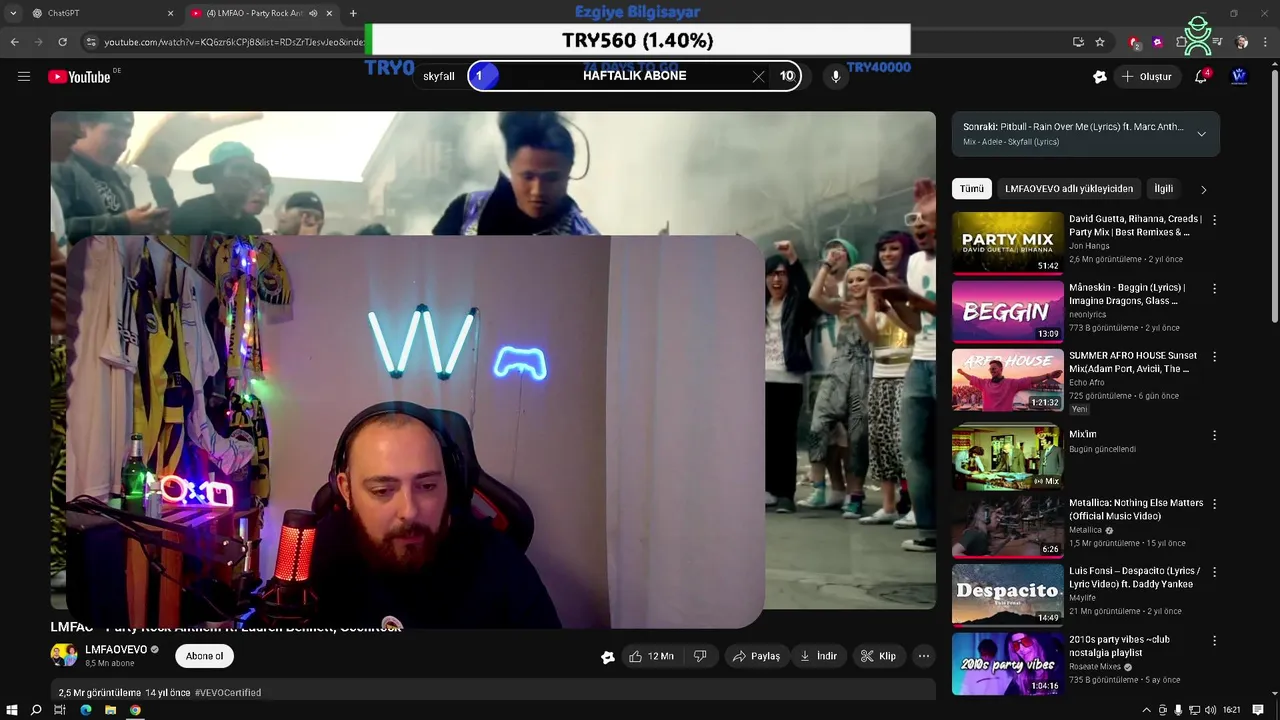Screen dimensions: 1280x720
Task: Open Metallica Nothing Else Matters thumbnail
Action: click(1007, 526)
